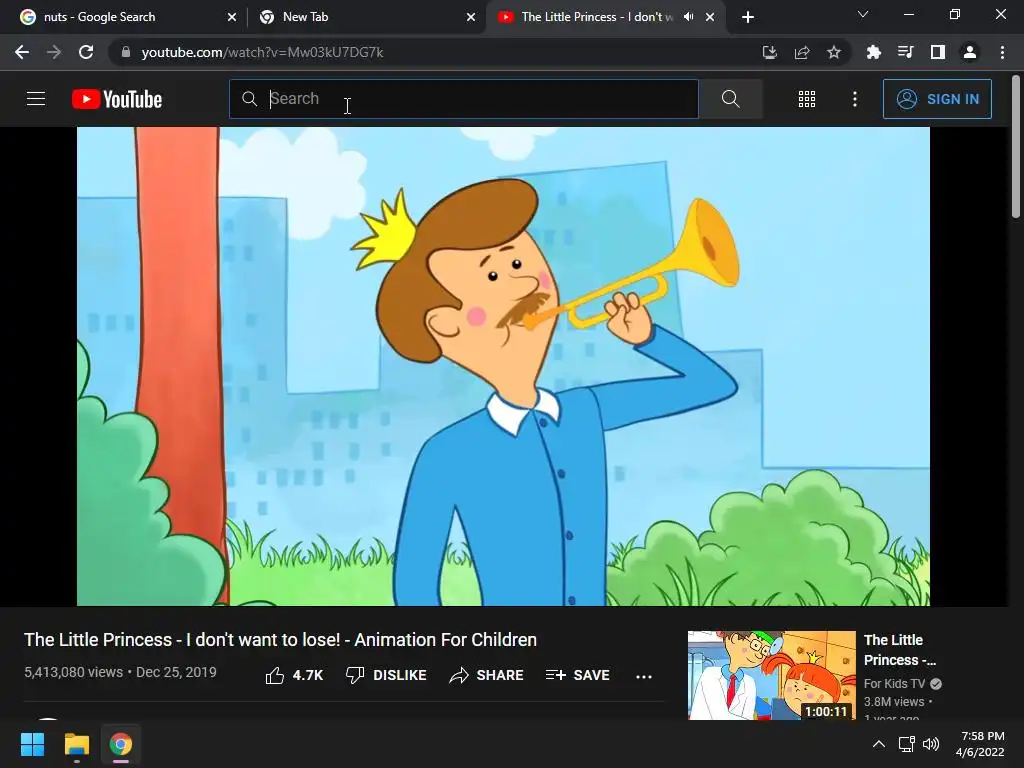This screenshot has height=768, width=1024.
Task: Click SAVE to add to playlist
Action: pyautogui.click(x=577, y=675)
